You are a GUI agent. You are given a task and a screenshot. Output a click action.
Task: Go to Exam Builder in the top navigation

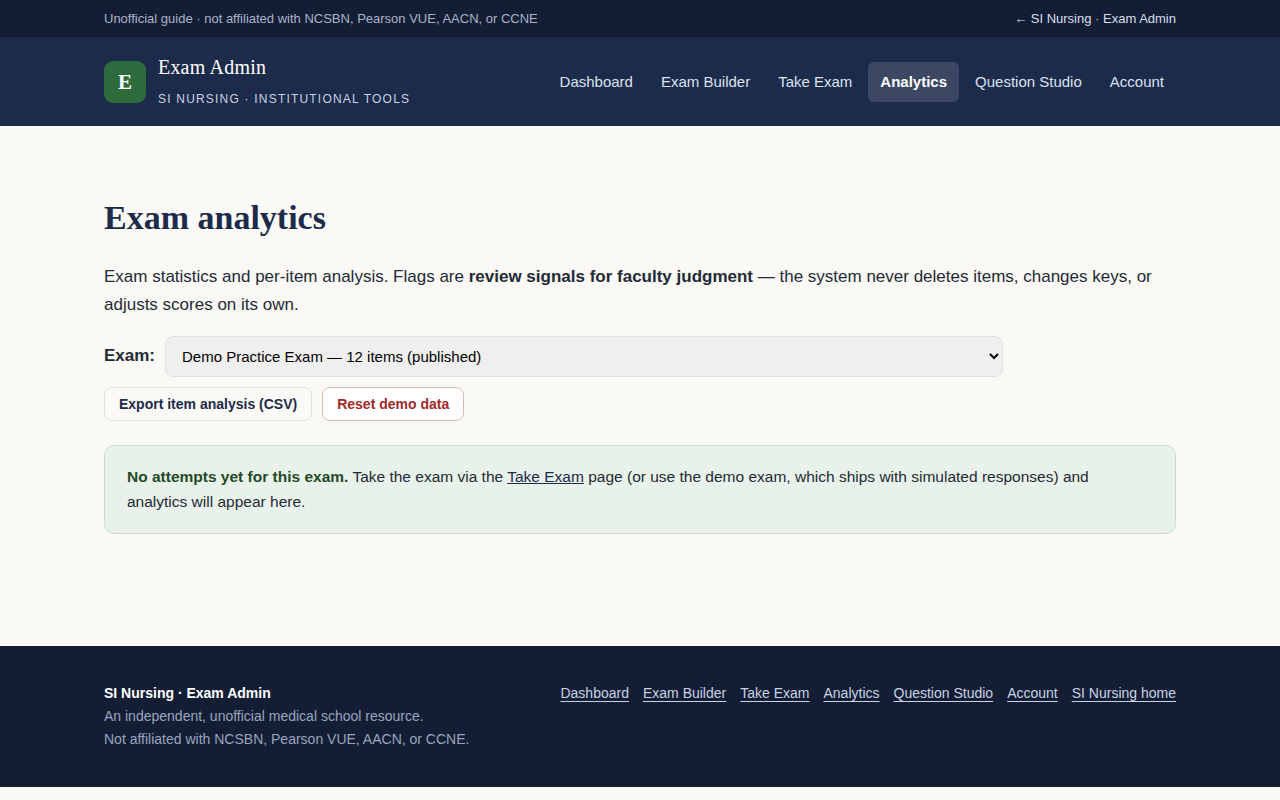705,82
